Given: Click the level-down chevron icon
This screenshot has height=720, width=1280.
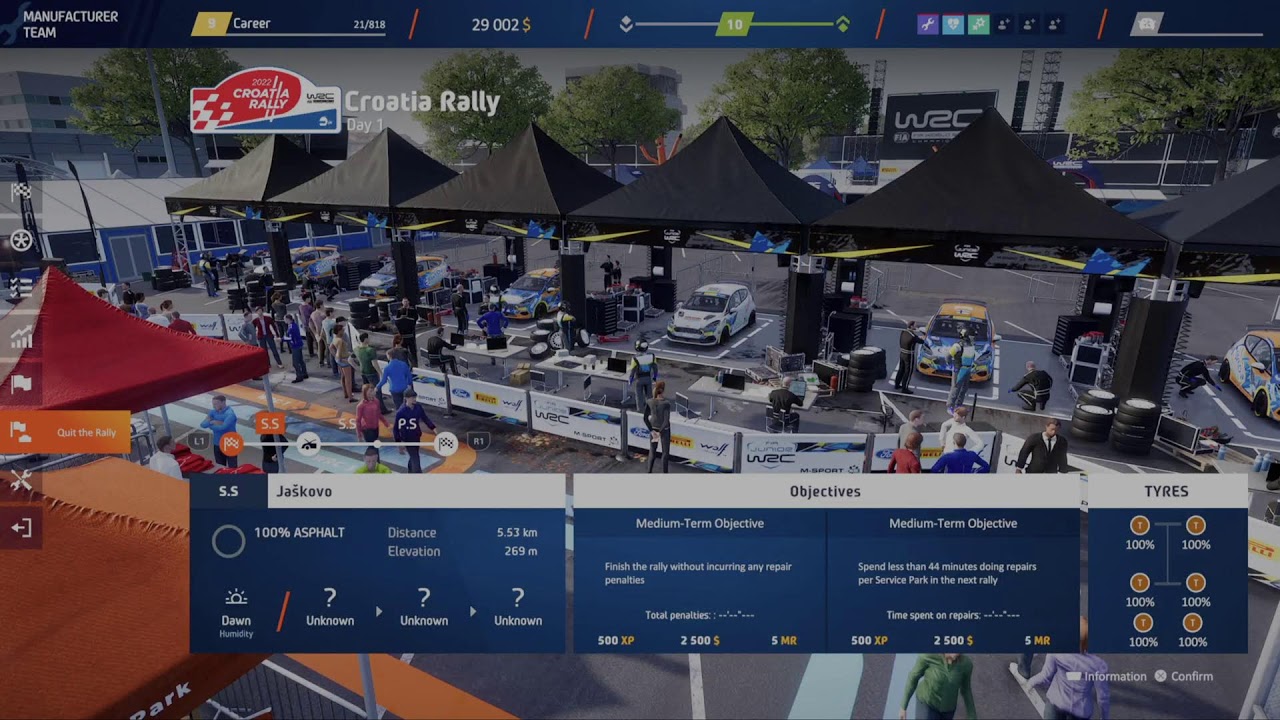Looking at the screenshot, I should (626, 24).
